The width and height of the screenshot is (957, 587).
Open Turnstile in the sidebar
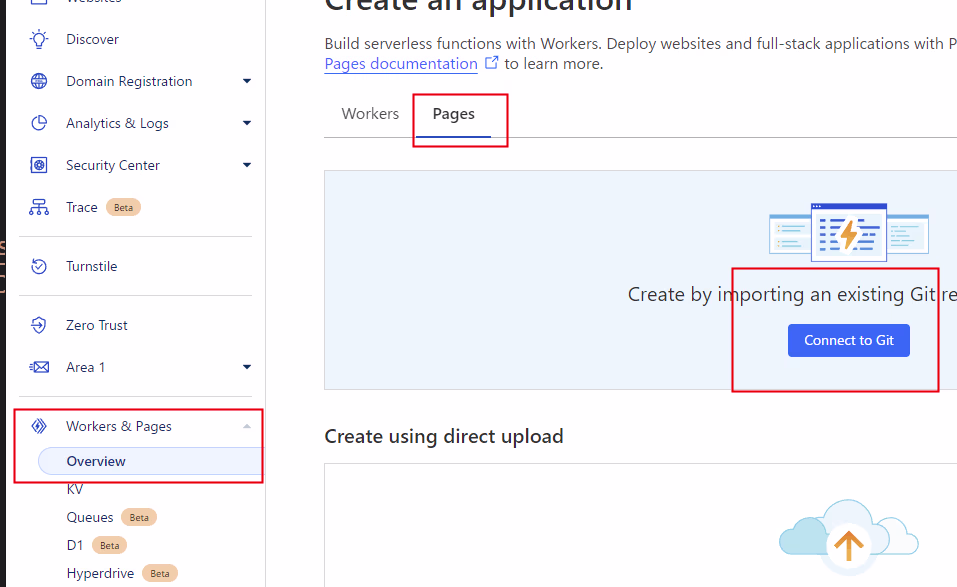(92, 267)
